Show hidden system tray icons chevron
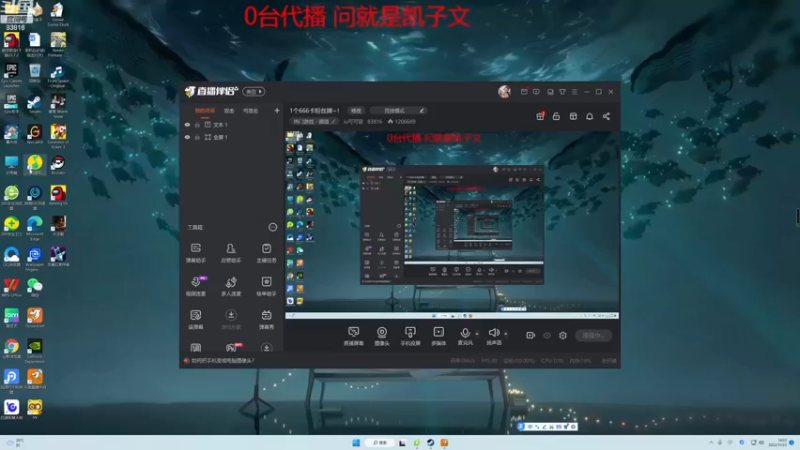800x450 pixels. coord(711,442)
